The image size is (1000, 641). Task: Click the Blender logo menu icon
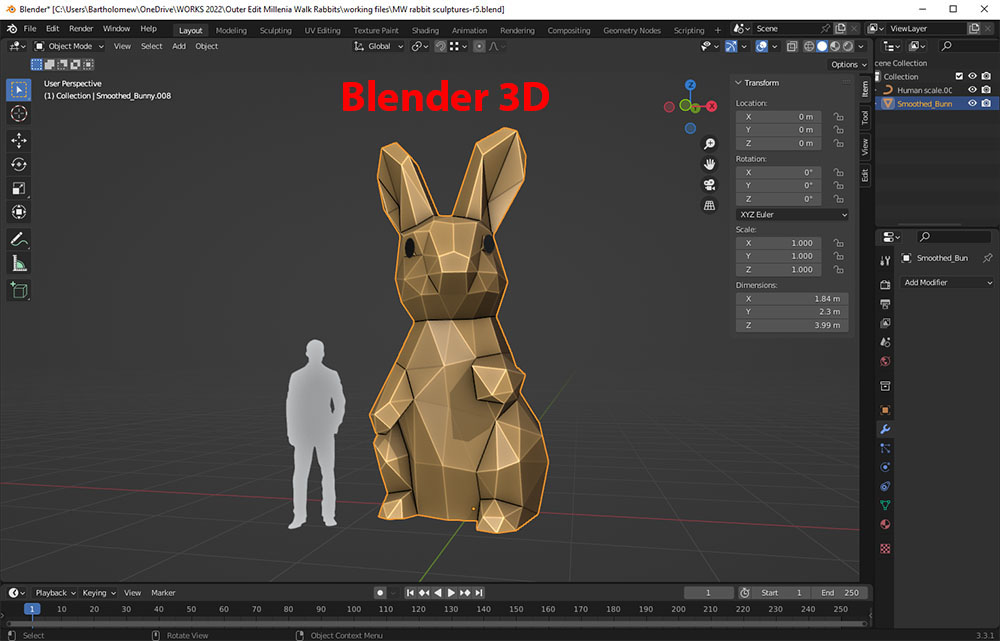point(12,29)
